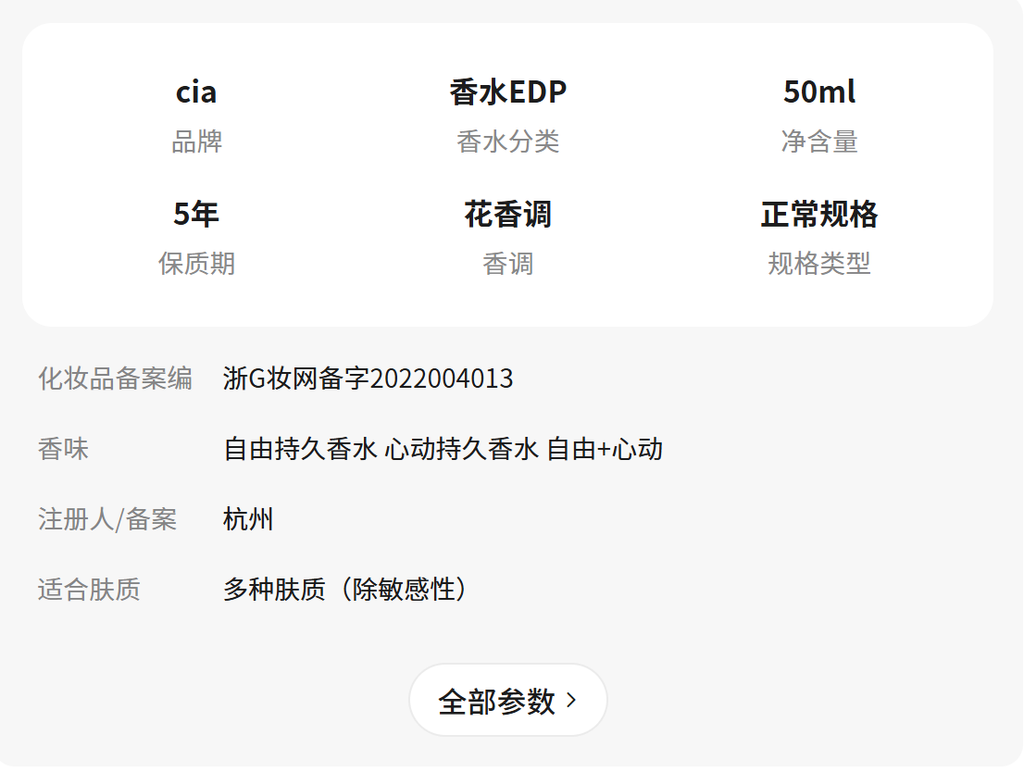Click the filing number 浙G妆网备字2022004013

point(368,379)
